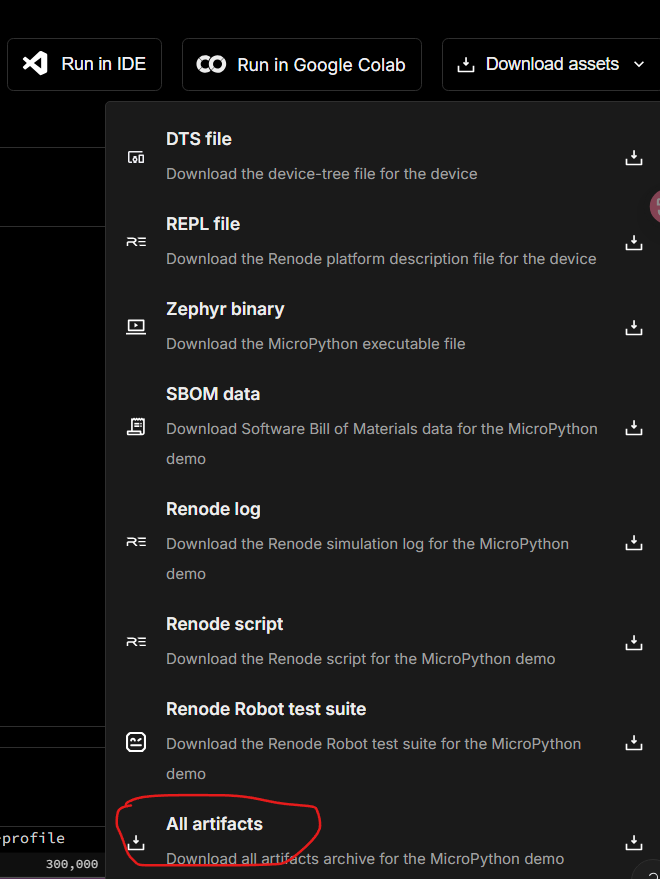Collapse the Download assets dropdown
660x879 pixels.
click(551, 64)
